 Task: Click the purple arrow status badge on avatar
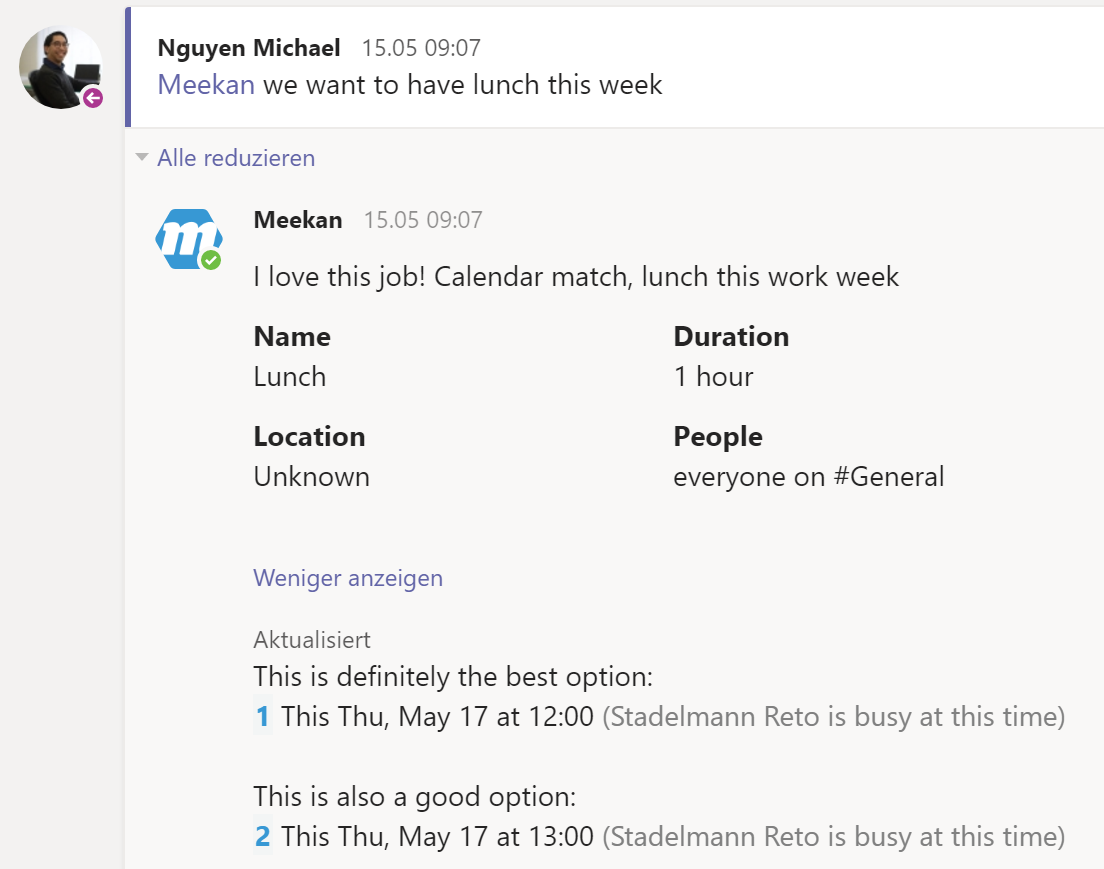(x=93, y=98)
